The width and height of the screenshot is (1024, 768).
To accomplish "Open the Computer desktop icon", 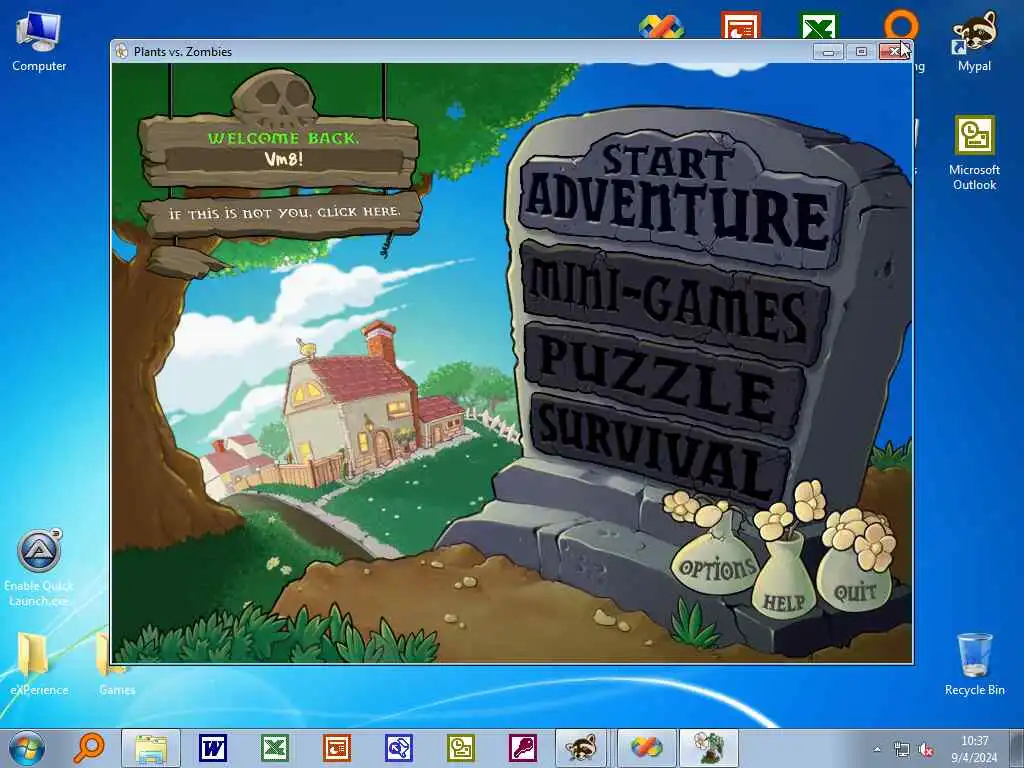I will [x=39, y=42].
